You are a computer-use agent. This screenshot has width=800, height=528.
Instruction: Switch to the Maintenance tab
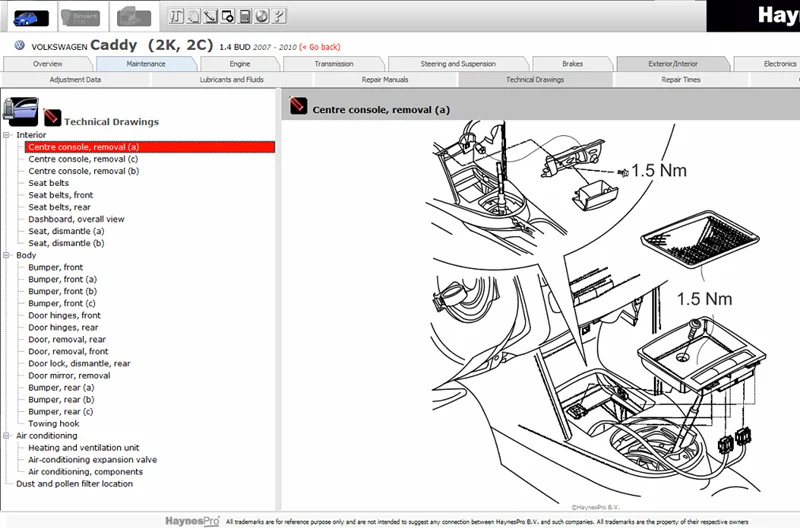(146, 64)
